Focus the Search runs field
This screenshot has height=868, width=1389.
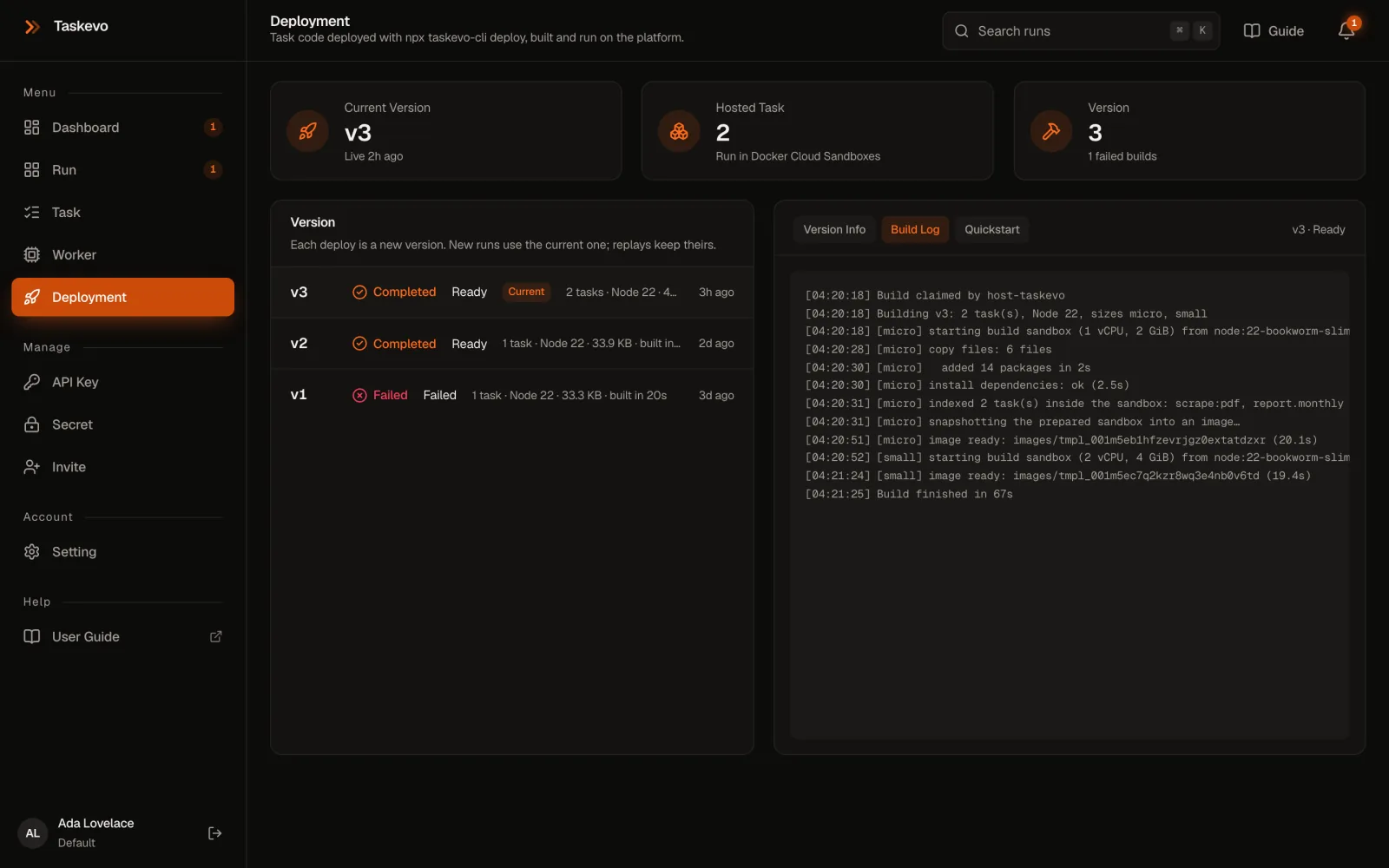pos(1081,31)
